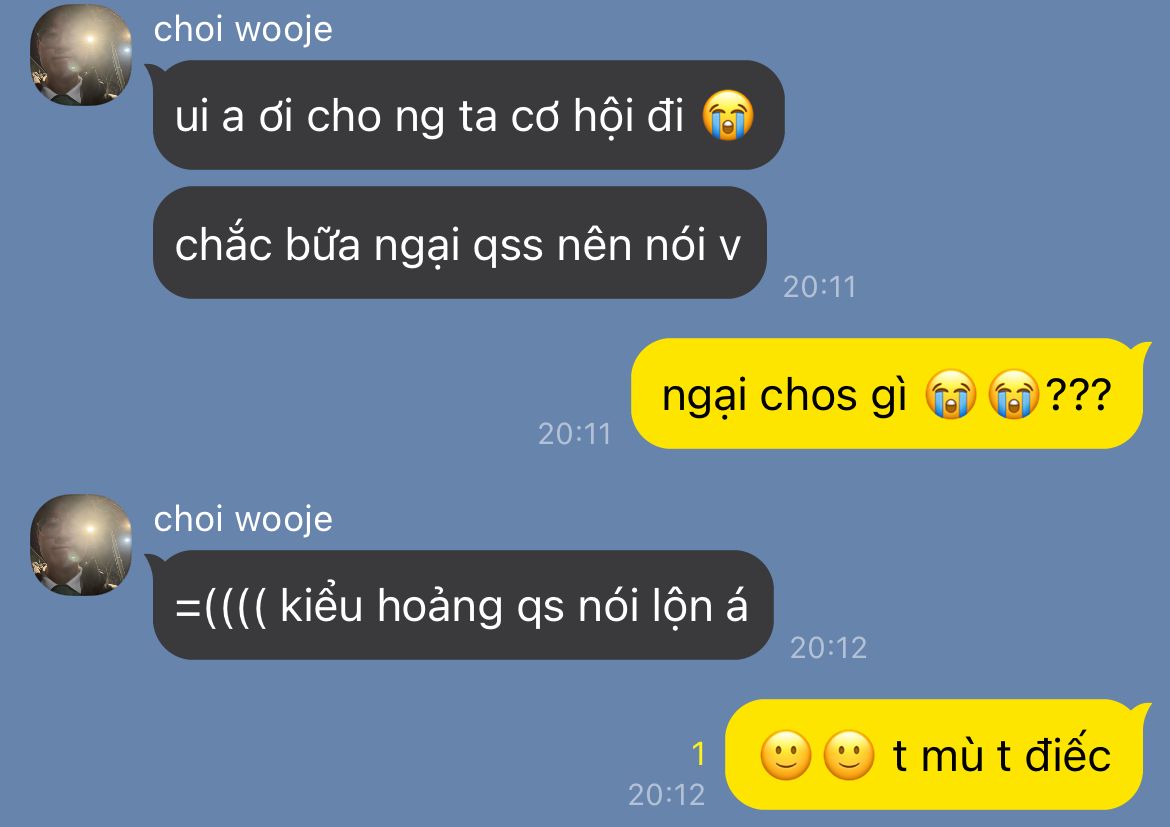This screenshot has width=1170, height=827.
Task: Tap the '???' in the yellow message
Action: click(x=1079, y=395)
